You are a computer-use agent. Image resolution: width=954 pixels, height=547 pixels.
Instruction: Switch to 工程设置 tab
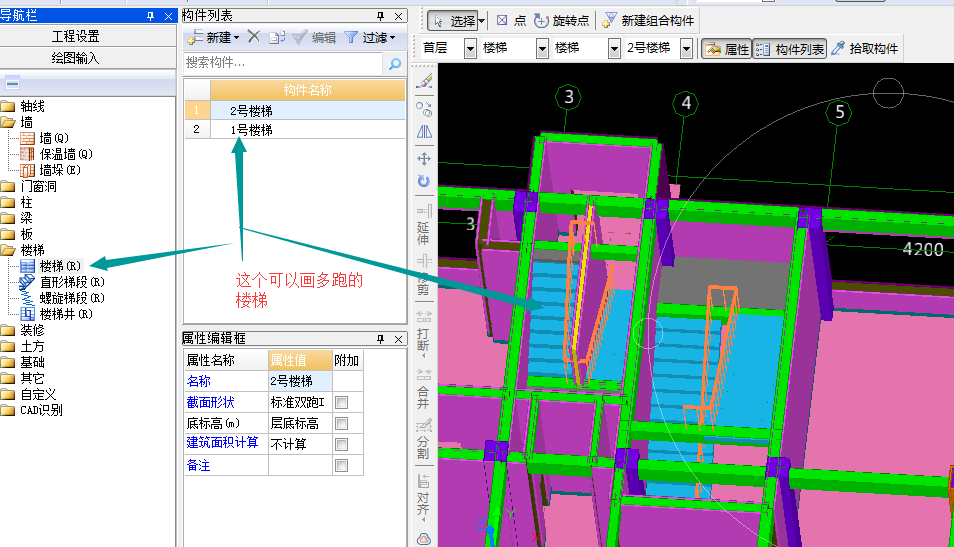75,37
